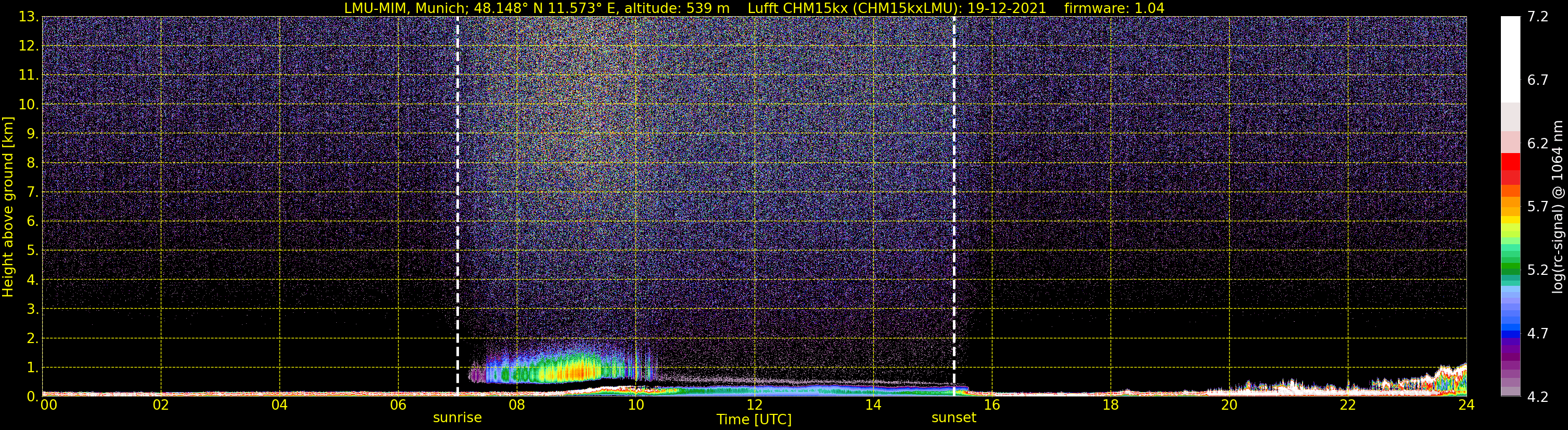Click the colorbar label 6.7
Screen dimensions: 1568x430
click(1538, 80)
